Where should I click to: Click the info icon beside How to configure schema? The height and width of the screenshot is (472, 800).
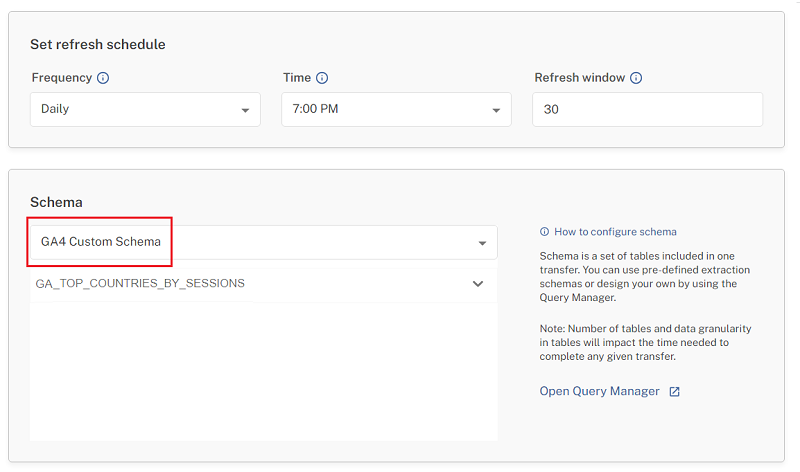pos(544,232)
